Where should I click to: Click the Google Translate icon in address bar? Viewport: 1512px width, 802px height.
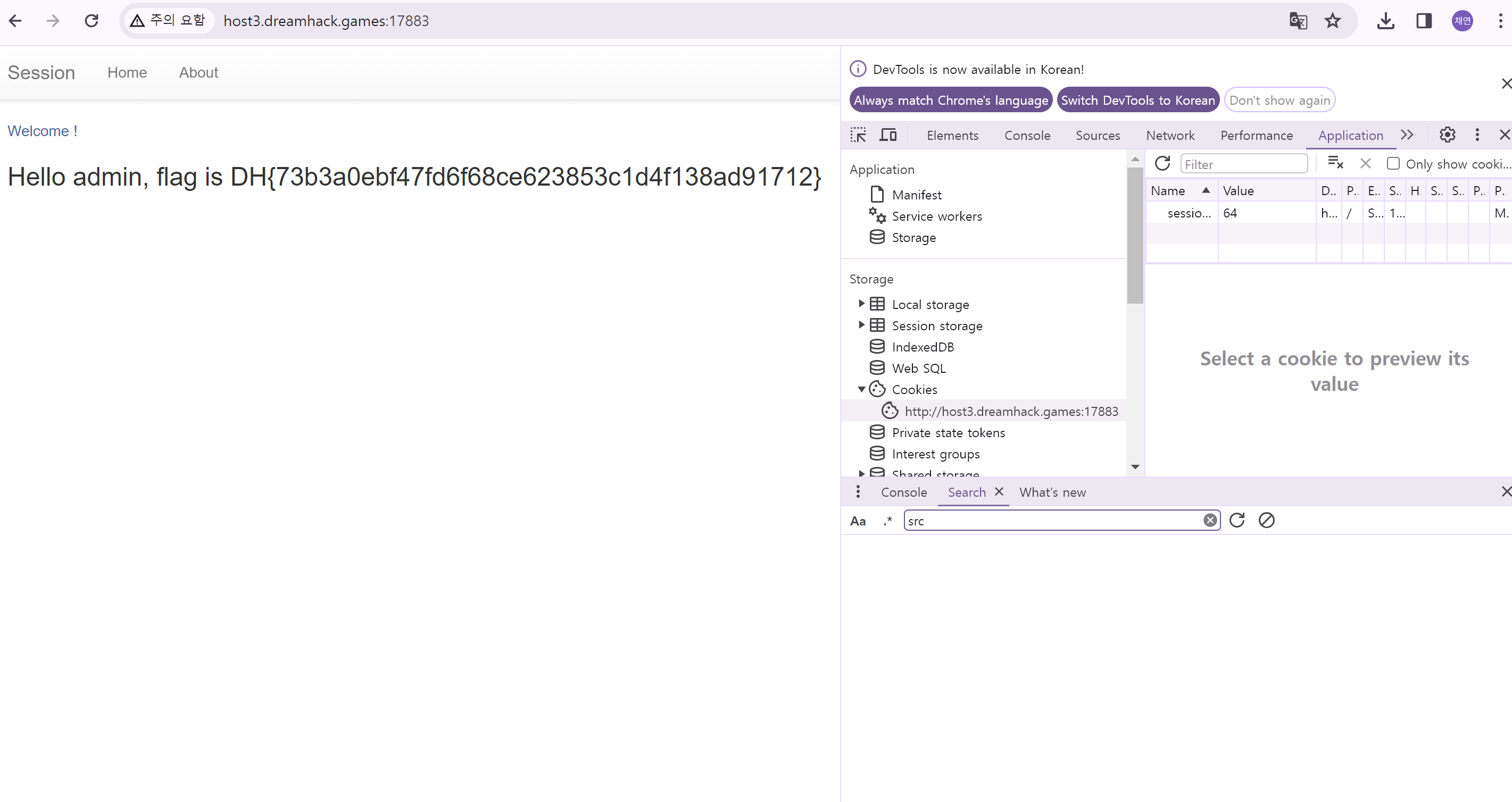coord(1298,21)
